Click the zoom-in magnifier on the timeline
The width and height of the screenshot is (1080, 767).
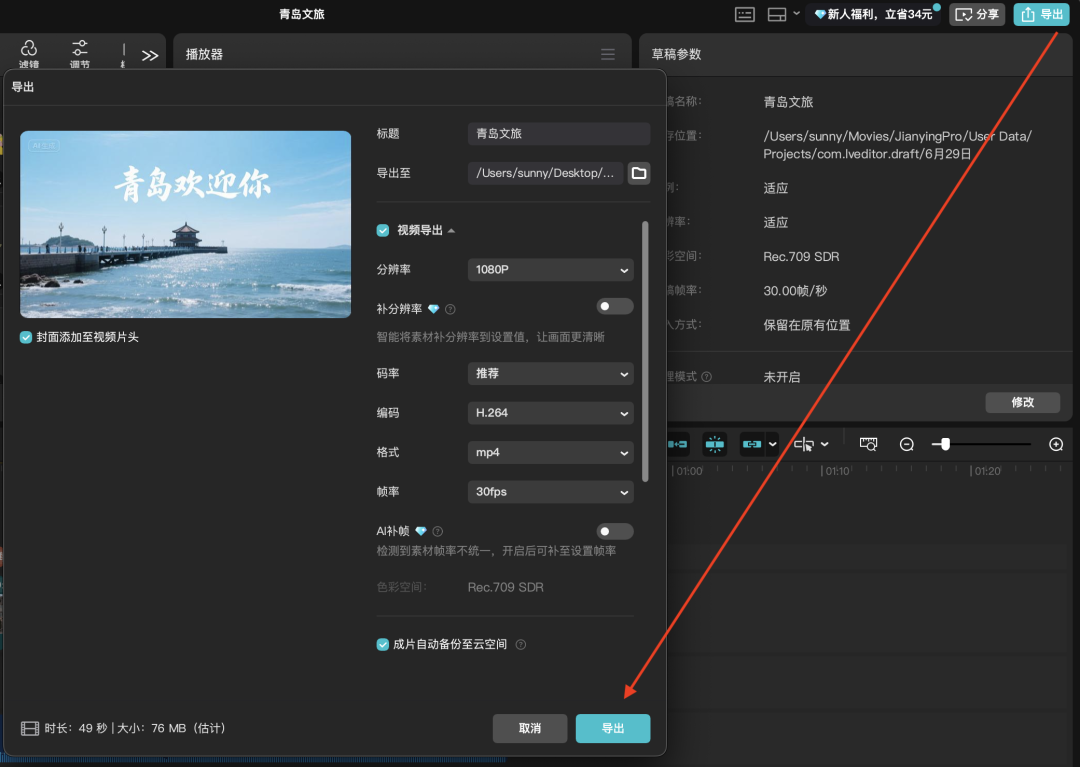pyautogui.click(x=1055, y=443)
